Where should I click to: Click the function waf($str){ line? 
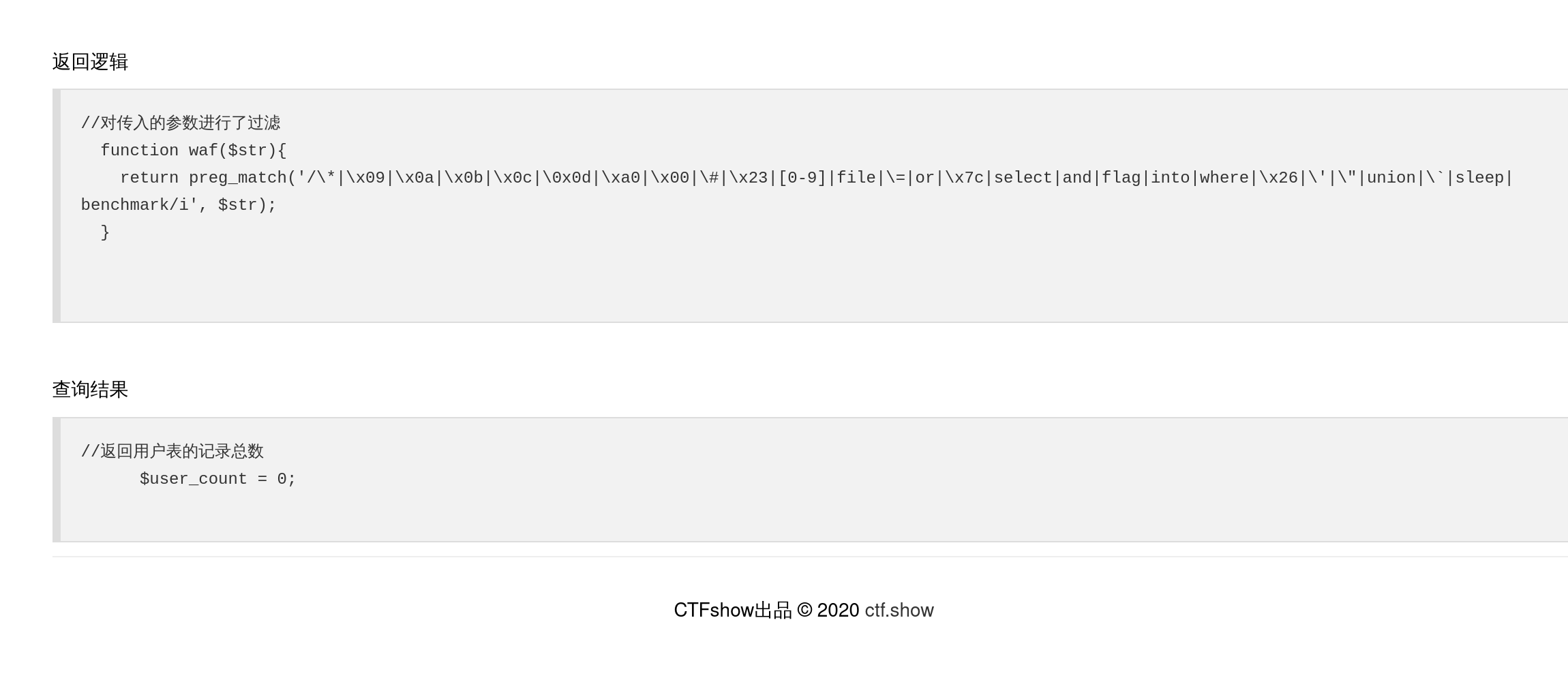tap(194, 151)
